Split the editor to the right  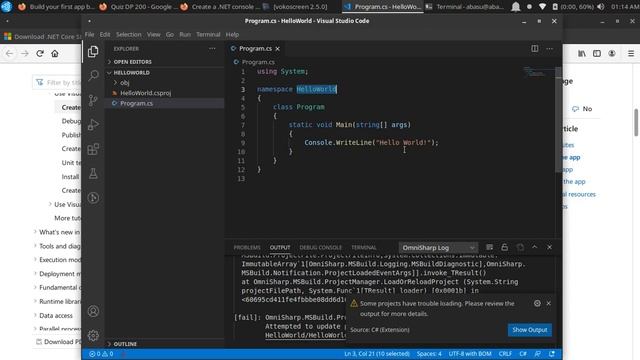535,49
